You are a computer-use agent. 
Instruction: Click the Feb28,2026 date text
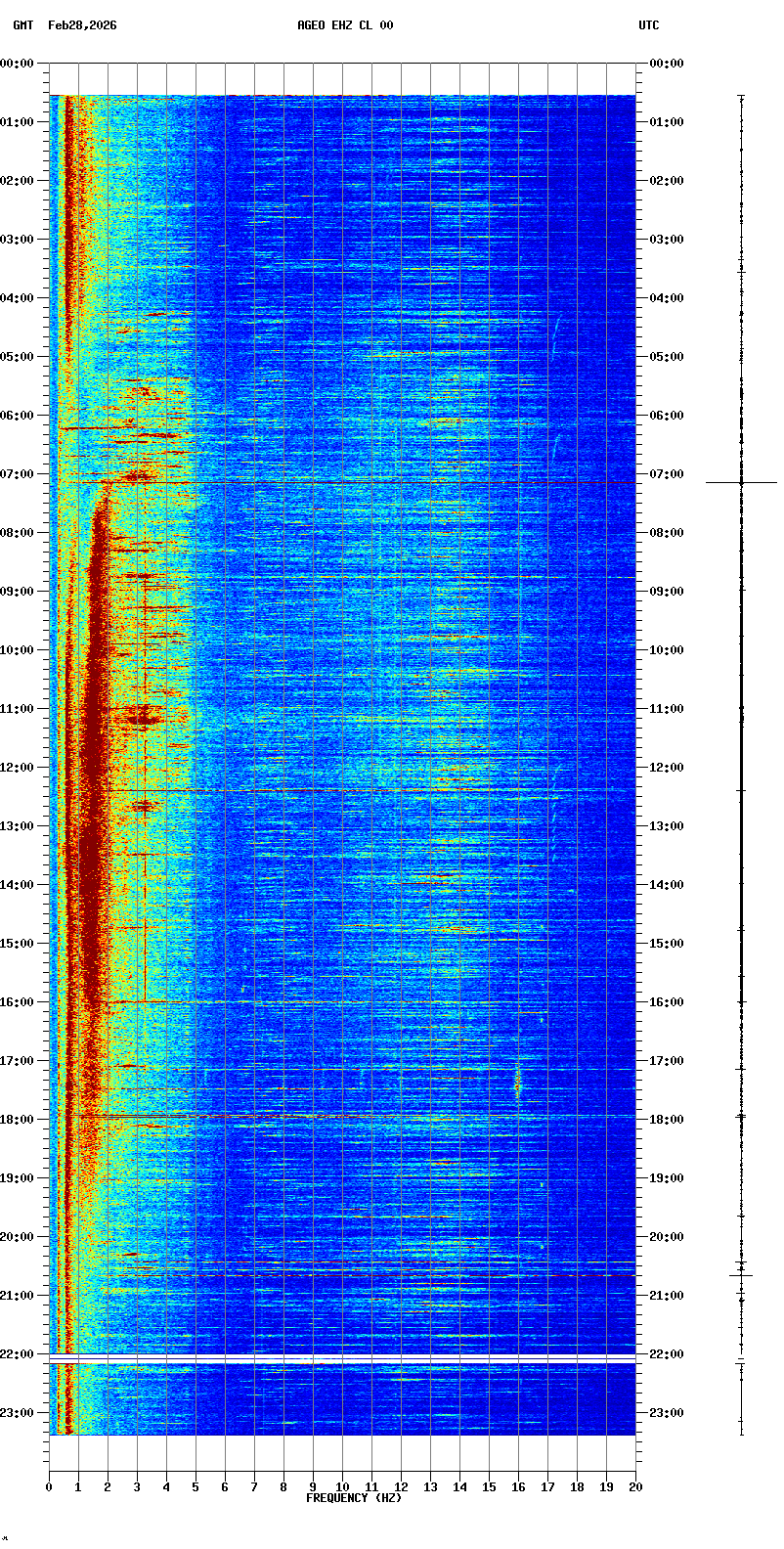click(x=82, y=25)
